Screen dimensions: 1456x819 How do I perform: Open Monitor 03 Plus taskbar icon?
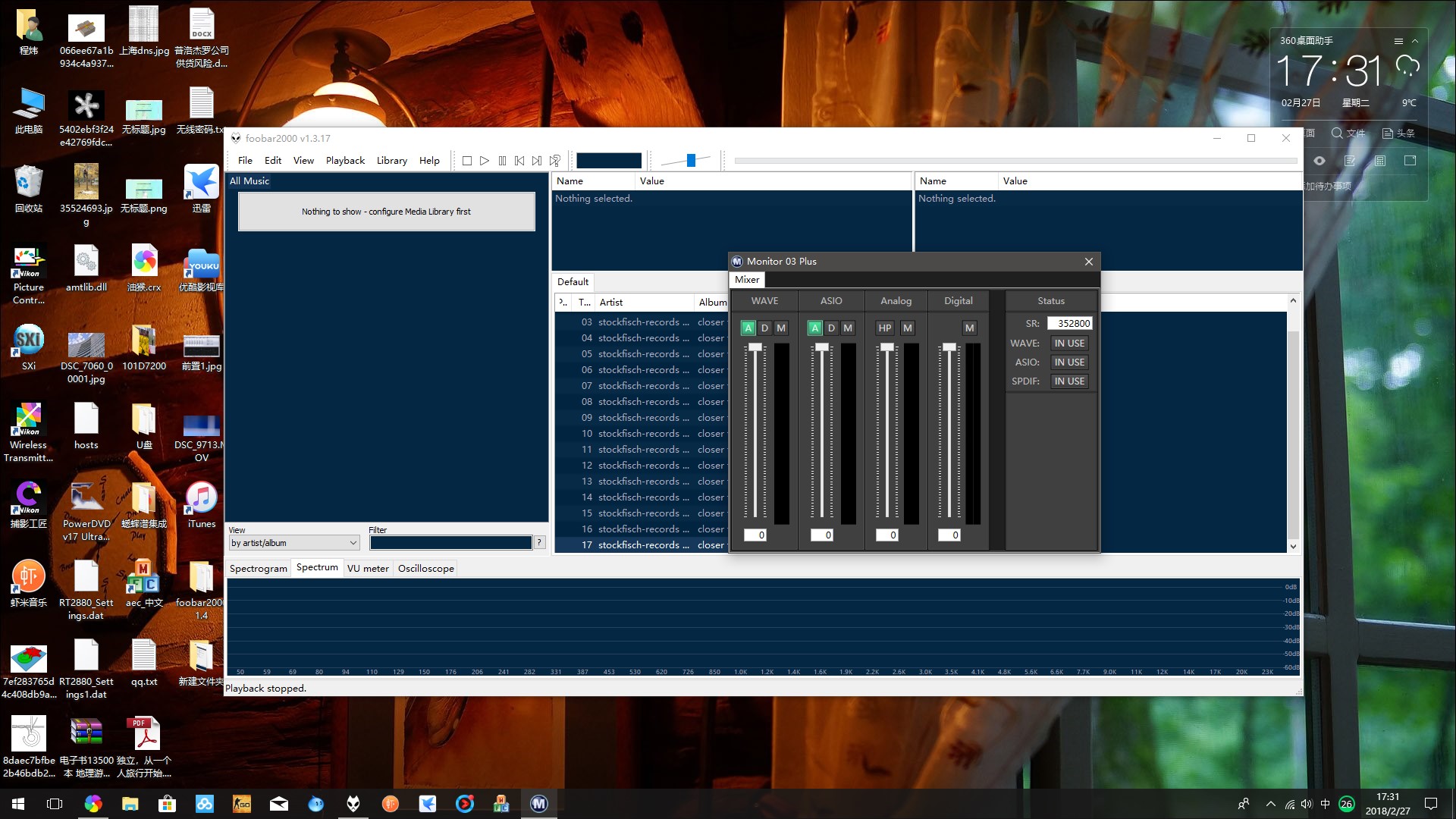[x=538, y=804]
